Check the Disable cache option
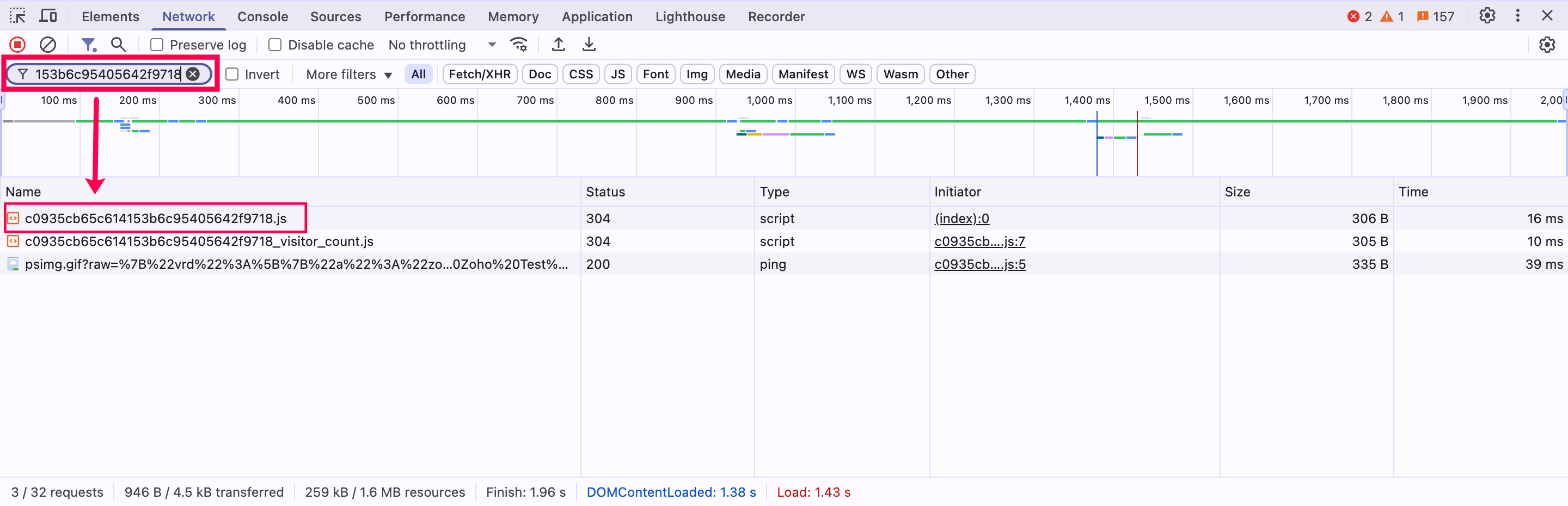 [275, 45]
